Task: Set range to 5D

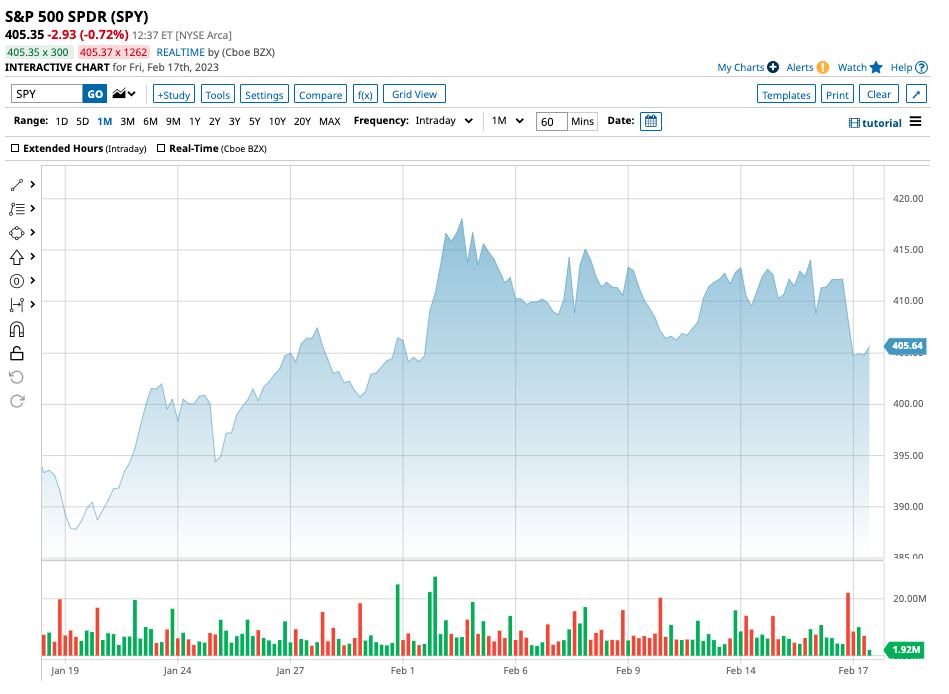Action: coord(82,122)
